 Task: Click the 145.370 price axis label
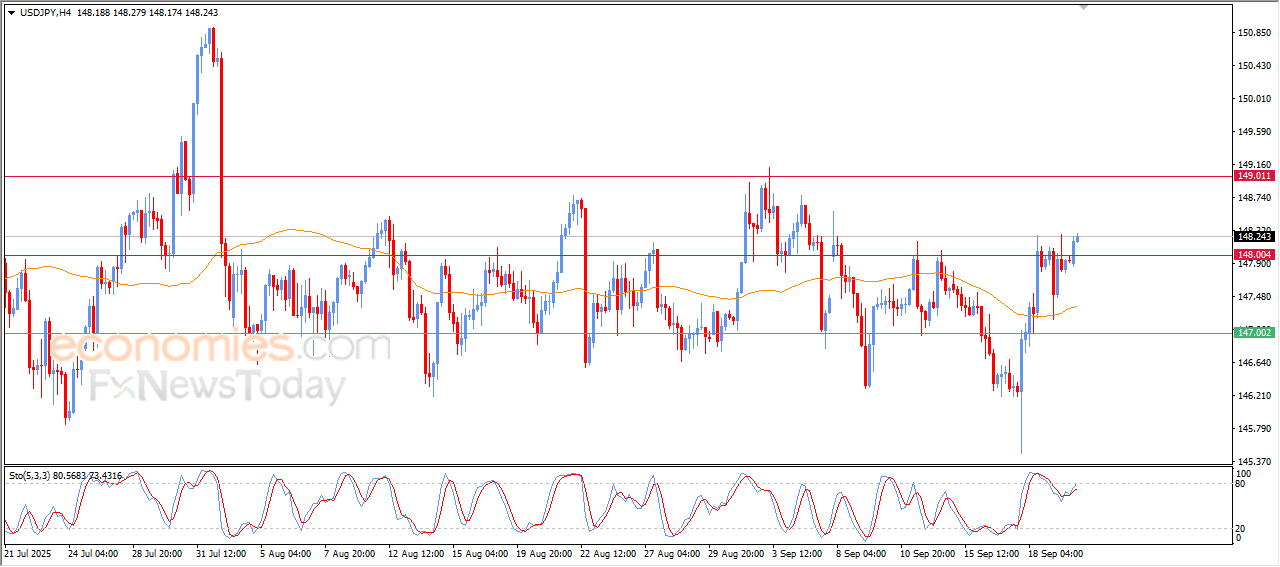pos(1255,462)
